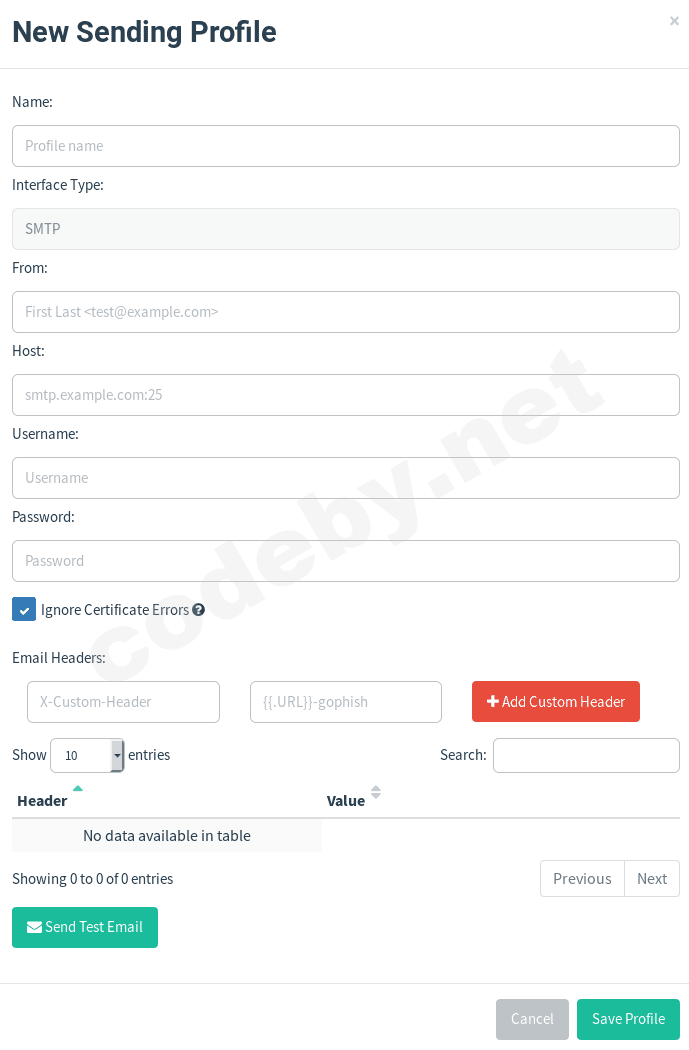Click the Username text field

pos(345,478)
